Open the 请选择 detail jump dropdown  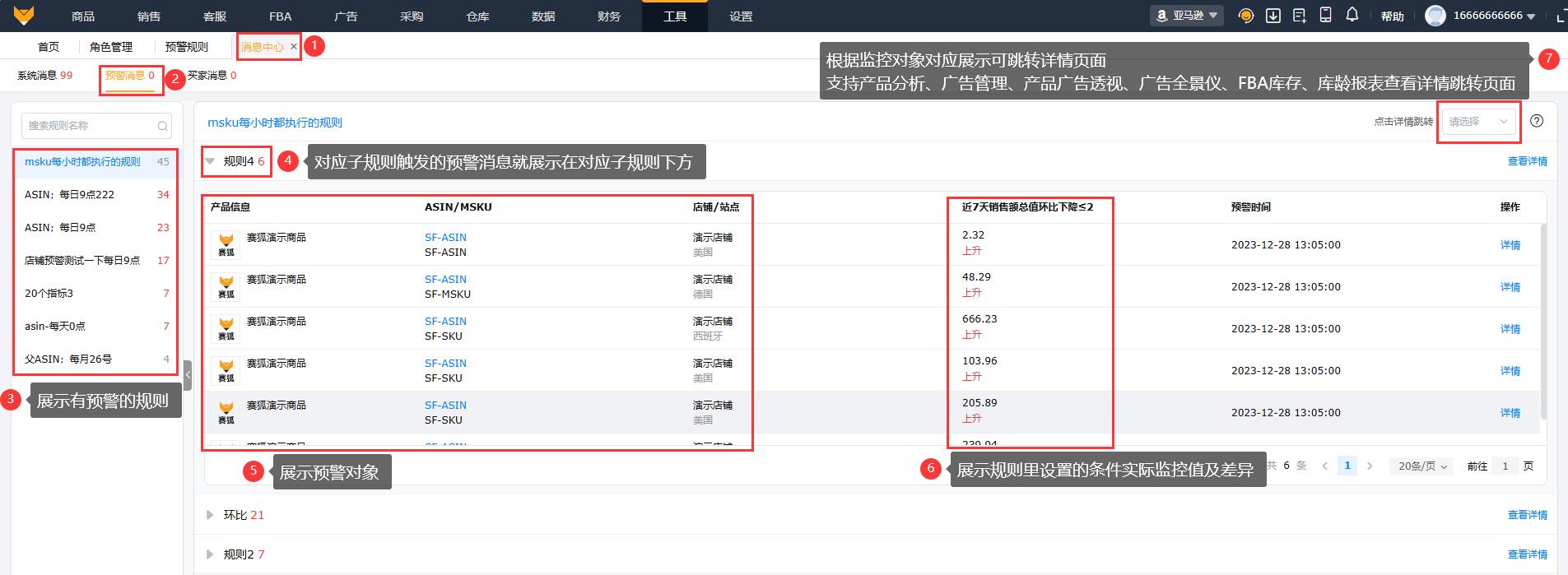click(x=1479, y=121)
